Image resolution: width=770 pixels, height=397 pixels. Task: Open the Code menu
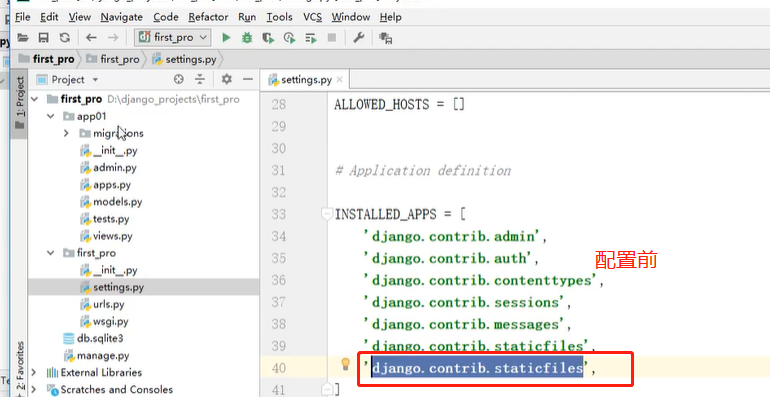165,17
